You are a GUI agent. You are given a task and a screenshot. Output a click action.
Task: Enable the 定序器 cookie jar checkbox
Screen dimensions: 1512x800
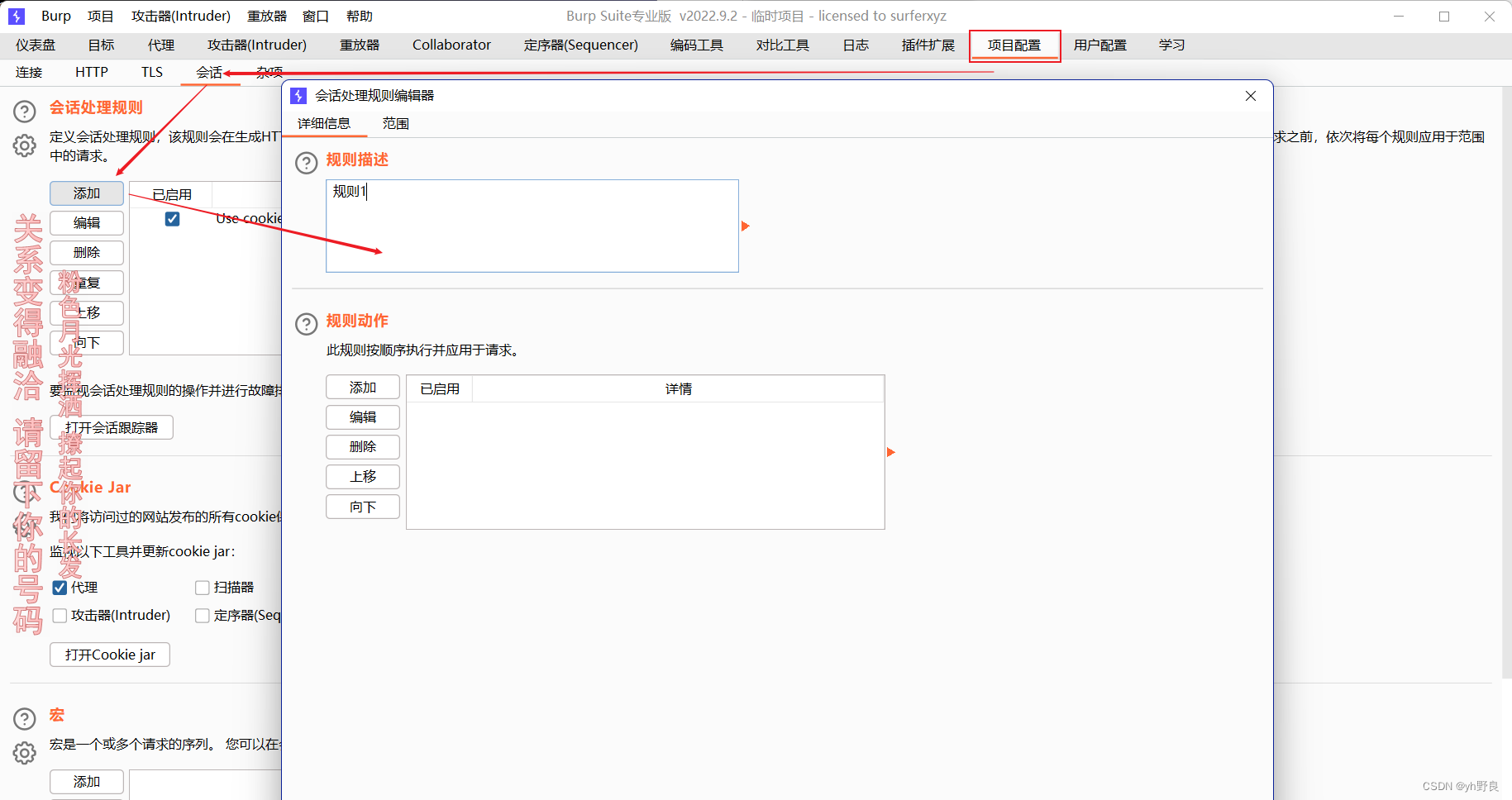click(202, 616)
